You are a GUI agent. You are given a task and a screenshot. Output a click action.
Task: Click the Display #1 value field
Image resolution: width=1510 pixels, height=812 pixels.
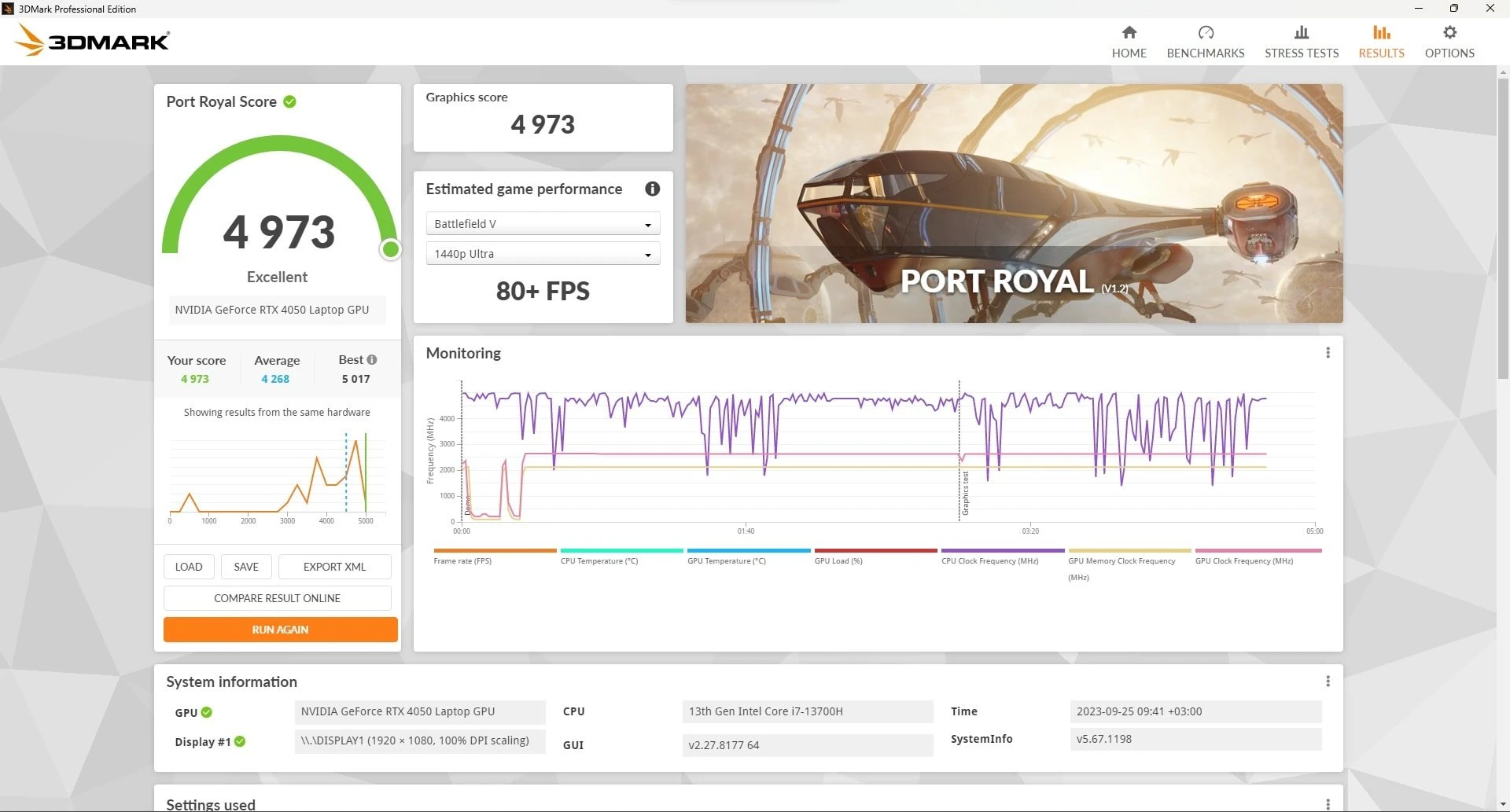tap(420, 741)
